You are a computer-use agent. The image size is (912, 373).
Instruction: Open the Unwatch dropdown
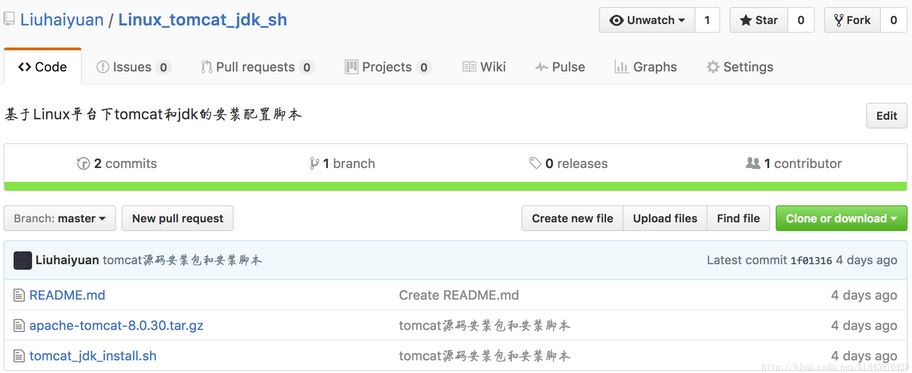pyautogui.click(x=647, y=20)
